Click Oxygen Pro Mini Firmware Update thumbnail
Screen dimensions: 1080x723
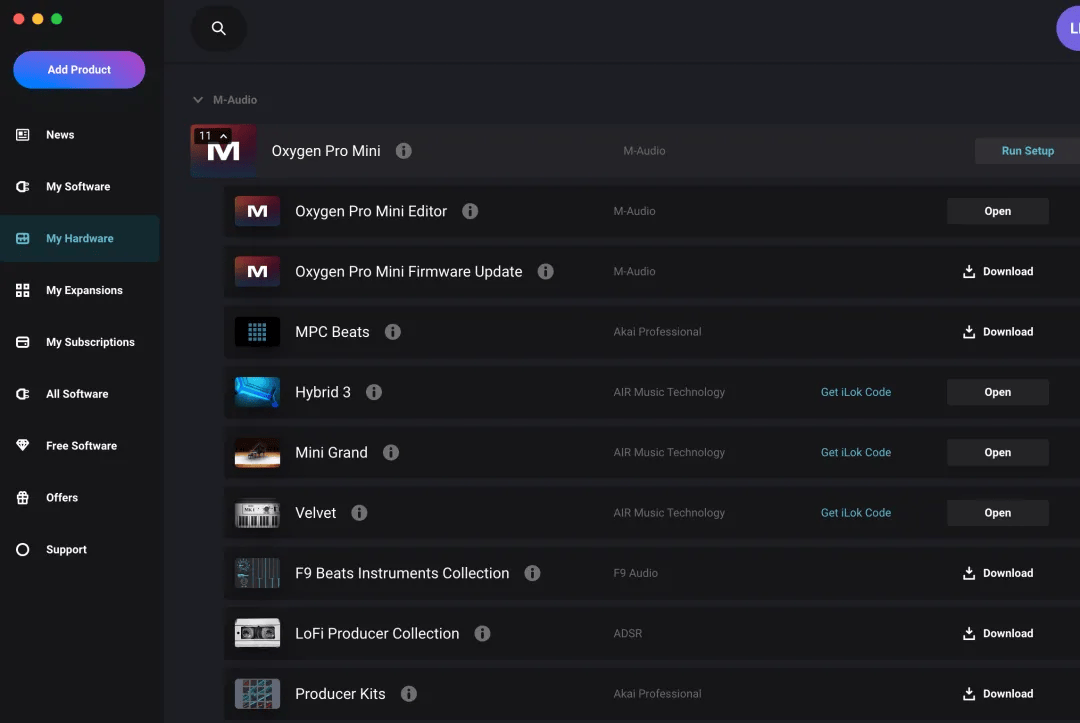pos(257,271)
